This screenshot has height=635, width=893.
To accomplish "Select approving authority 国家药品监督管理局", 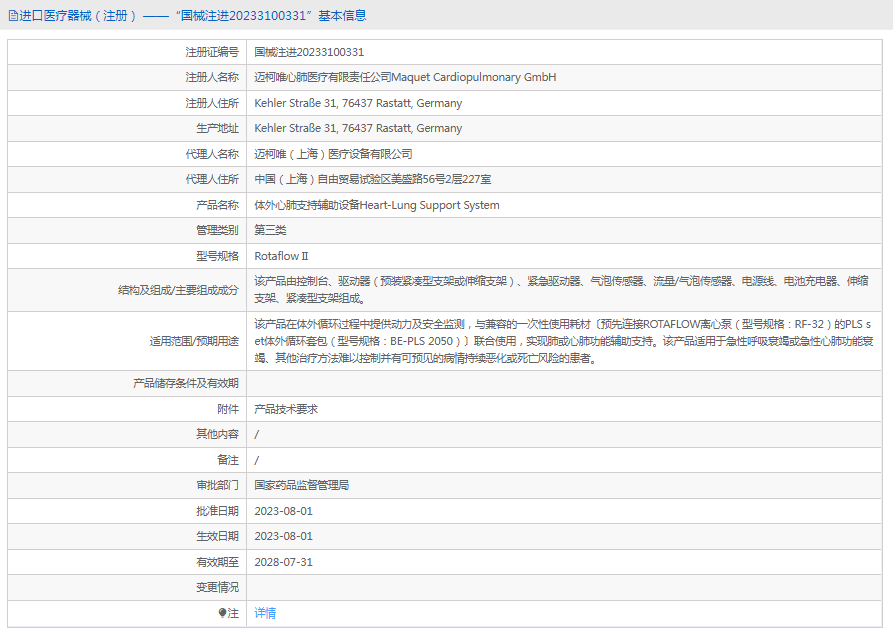I will pyautogui.click(x=302, y=485).
